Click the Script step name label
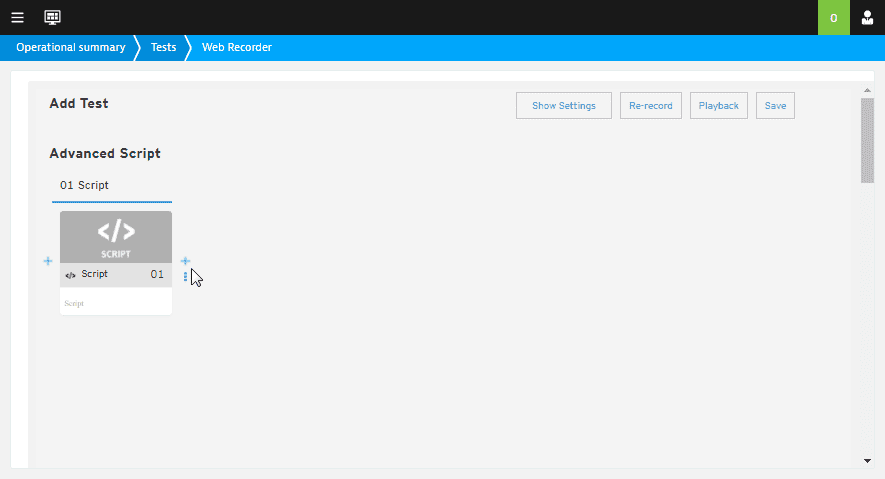885x479 pixels. 94,274
